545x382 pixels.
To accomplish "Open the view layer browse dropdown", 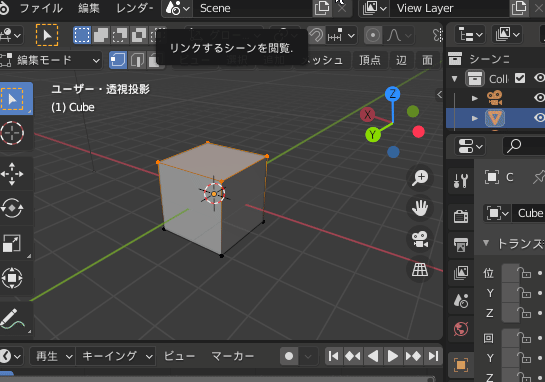I will coord(374,8).
